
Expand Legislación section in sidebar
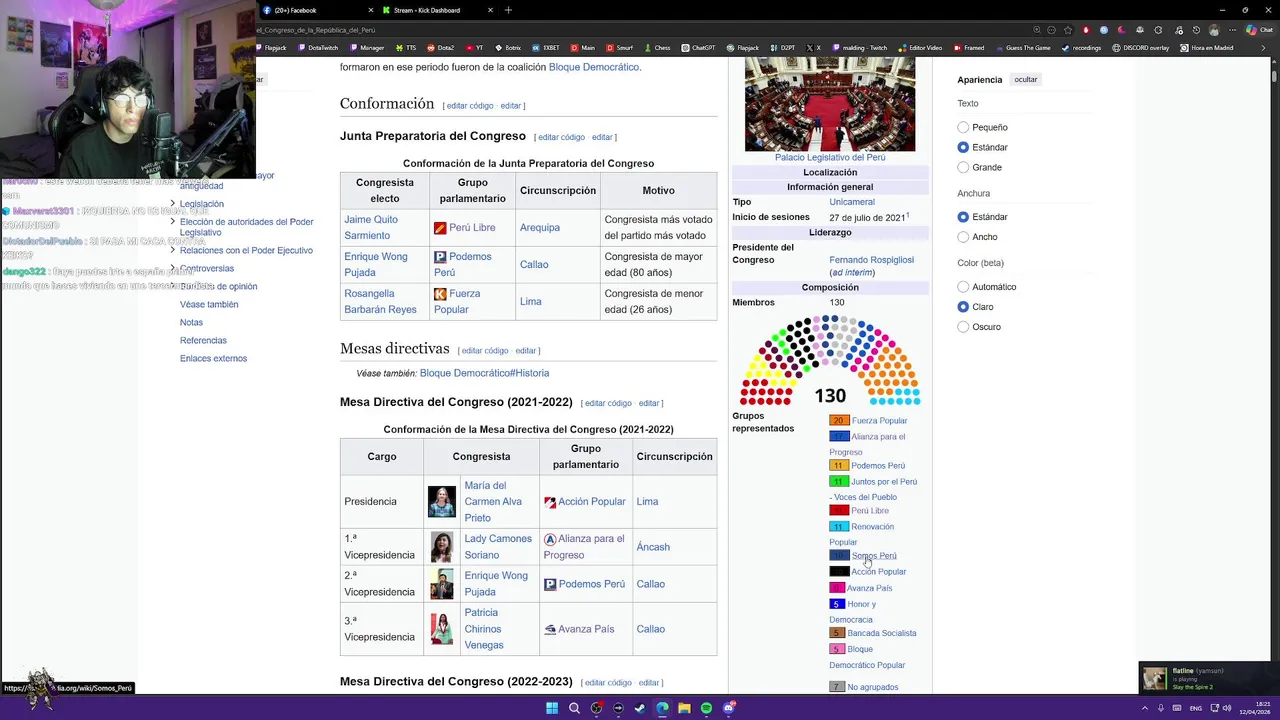tap(172, 203)
